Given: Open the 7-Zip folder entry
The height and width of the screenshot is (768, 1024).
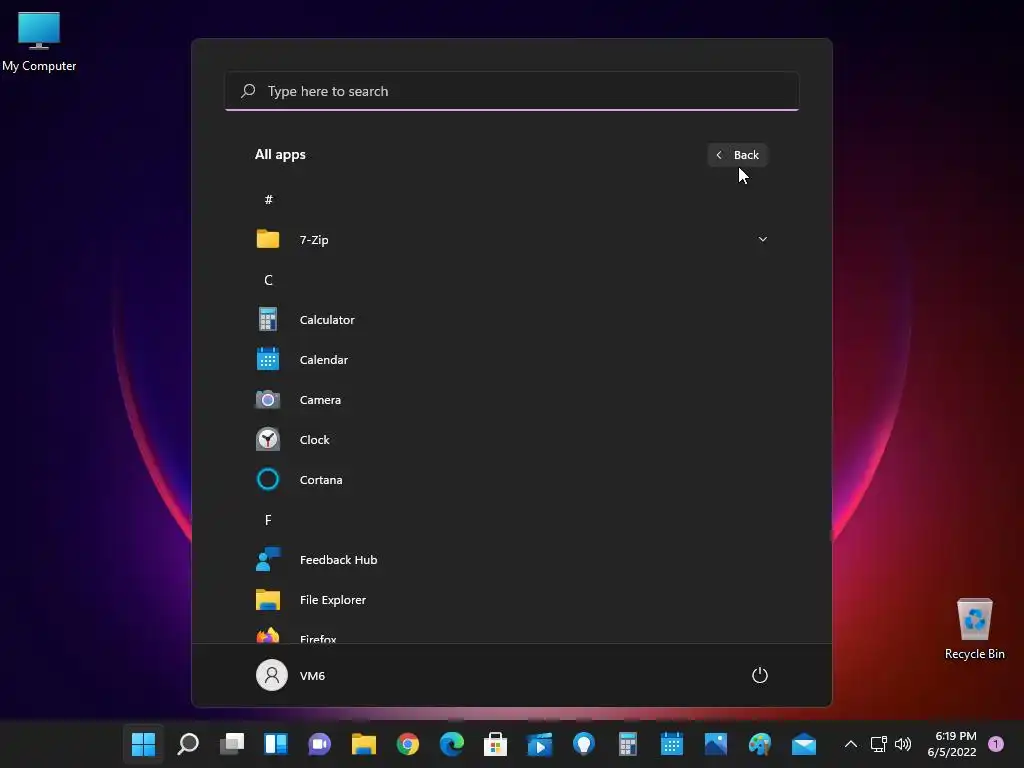Looking at the screenshot, I should [x=511, y=240].
